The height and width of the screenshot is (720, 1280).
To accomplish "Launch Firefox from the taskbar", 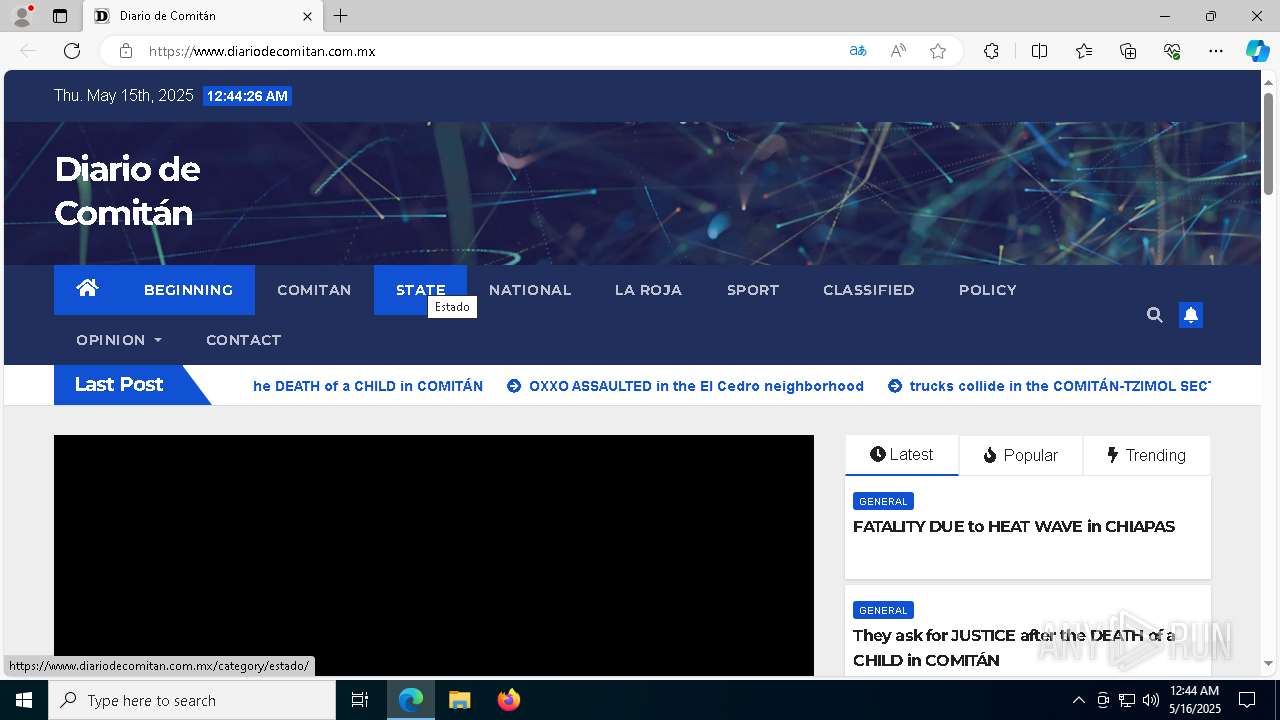I will tap(509, 700).
